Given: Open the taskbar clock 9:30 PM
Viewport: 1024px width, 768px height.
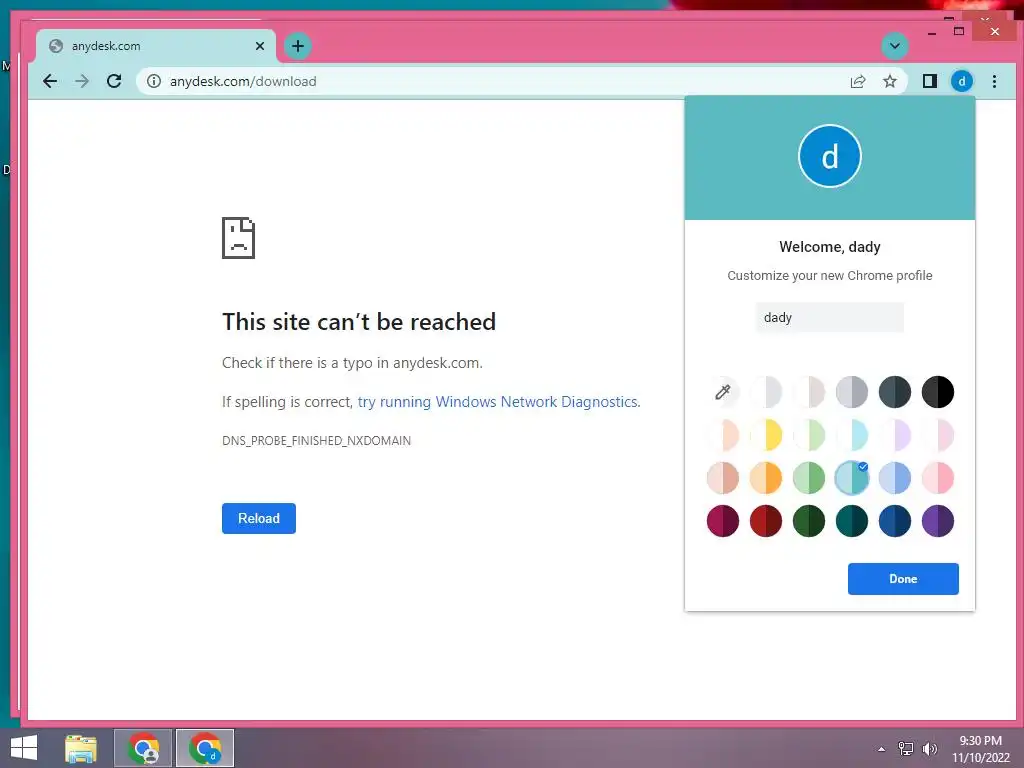Looking at the screenshot, I should pos(980,749).
